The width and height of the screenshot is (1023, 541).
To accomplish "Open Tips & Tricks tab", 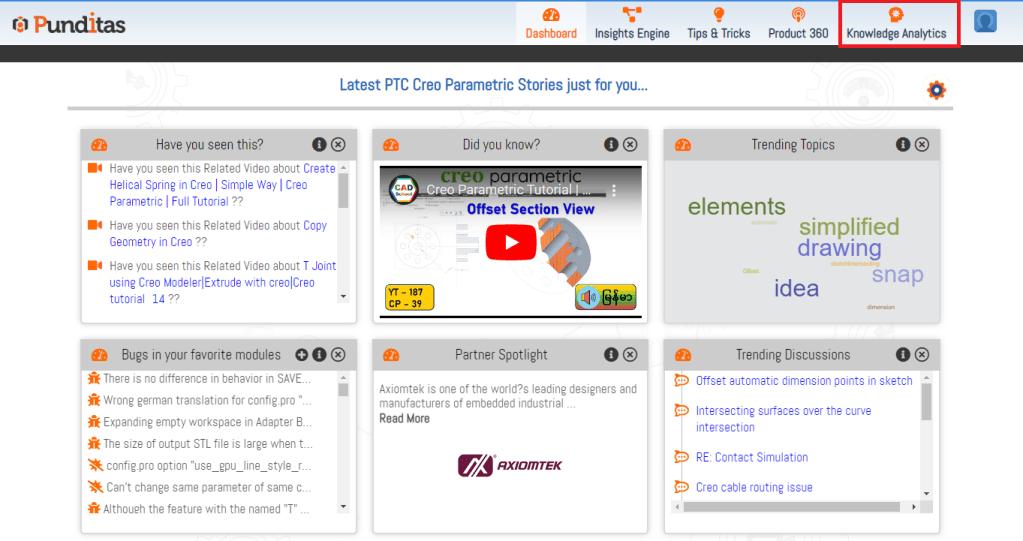I will point(718,23).
